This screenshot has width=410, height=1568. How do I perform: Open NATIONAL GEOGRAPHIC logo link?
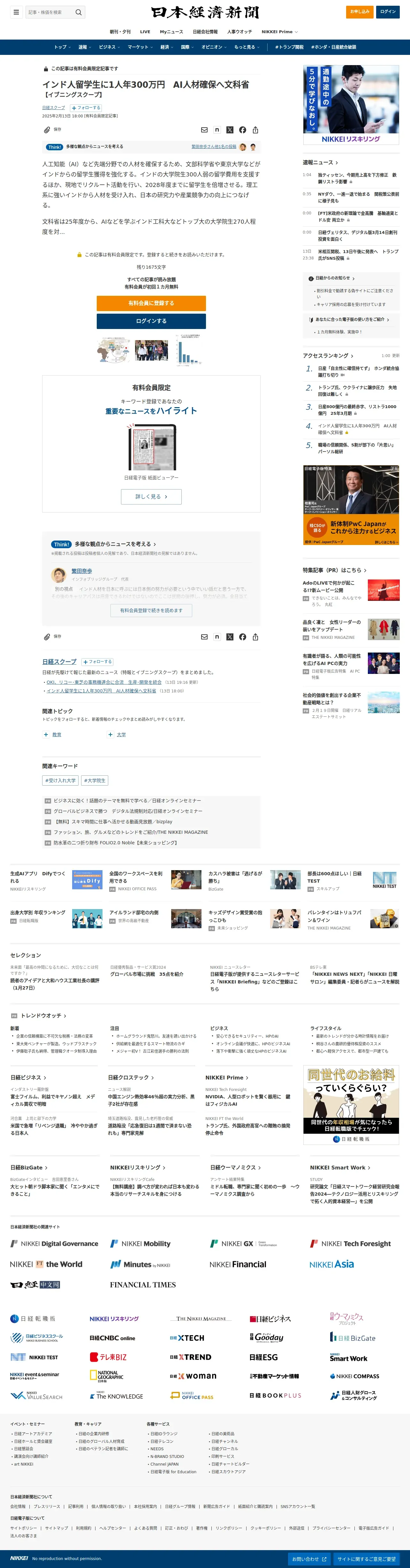click(107, 1376)
